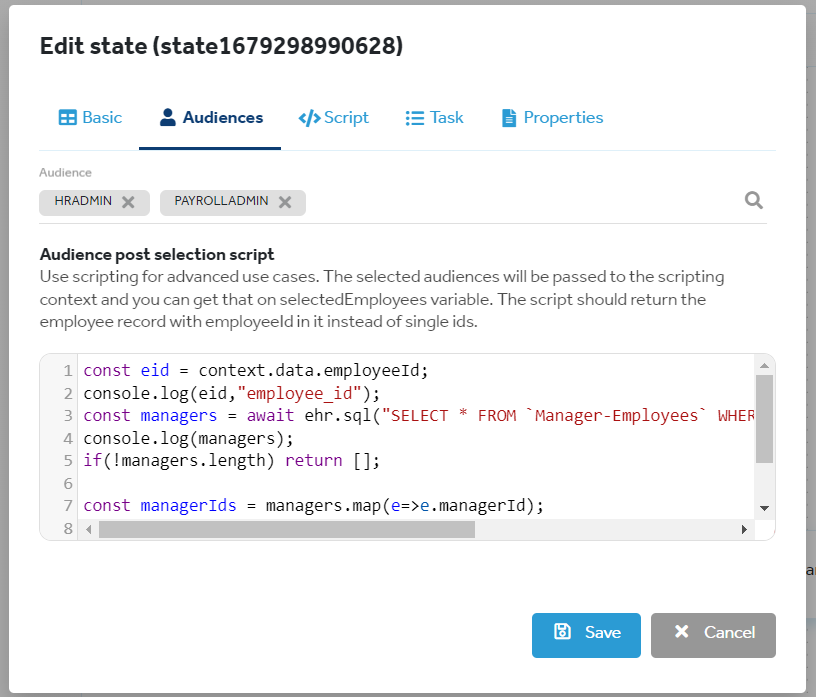Image resolution: width=816 pixels, height=697 pixels.
Task: Click the console.log(managers) line
Action: 188,439
